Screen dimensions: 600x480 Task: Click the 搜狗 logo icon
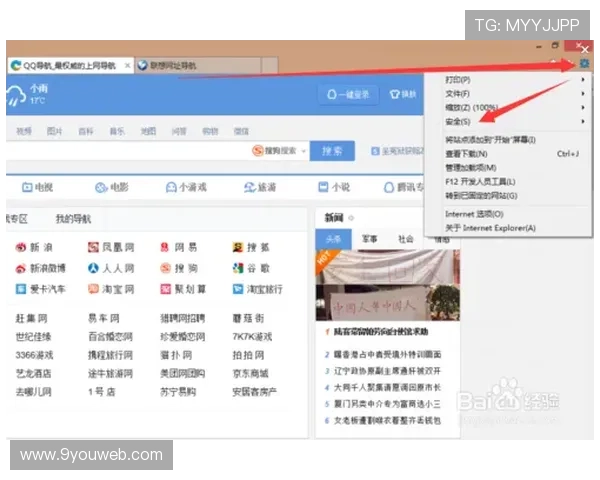pyautogui.click(x=165, y=268)
